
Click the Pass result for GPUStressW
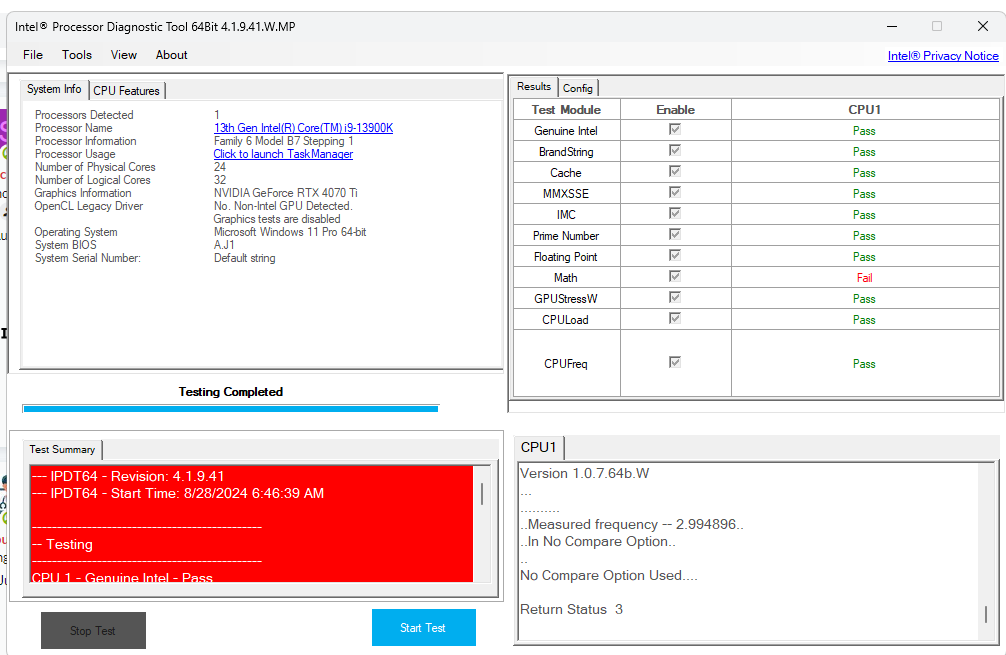pos(864,299)
